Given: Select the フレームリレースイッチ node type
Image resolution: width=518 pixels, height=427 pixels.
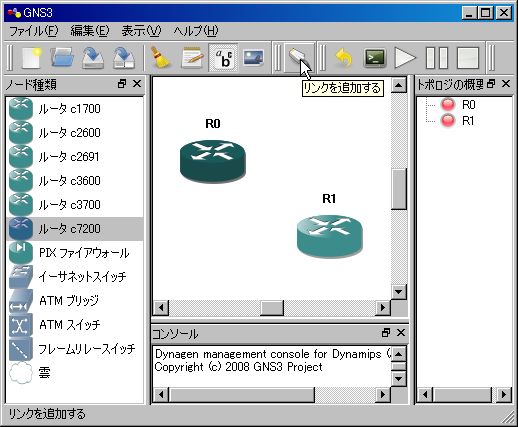Looking at the screenshot, I should coord(75,349).
